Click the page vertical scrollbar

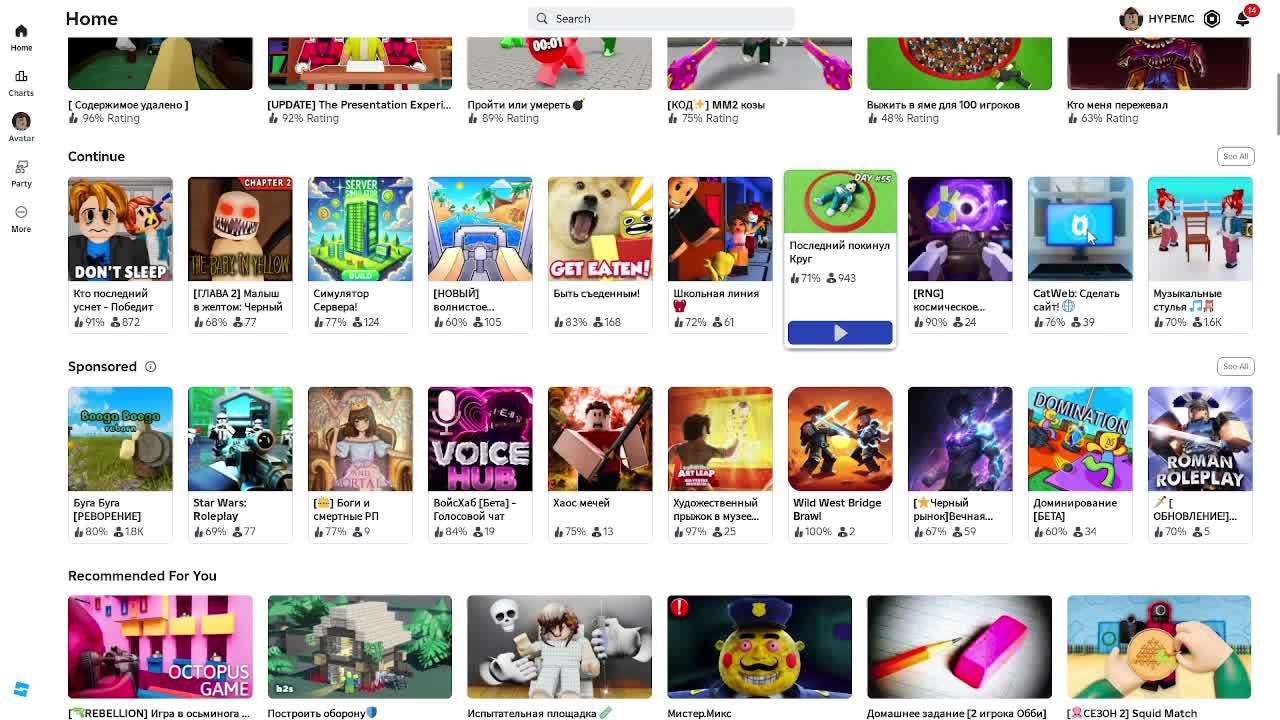(1275, 103)
